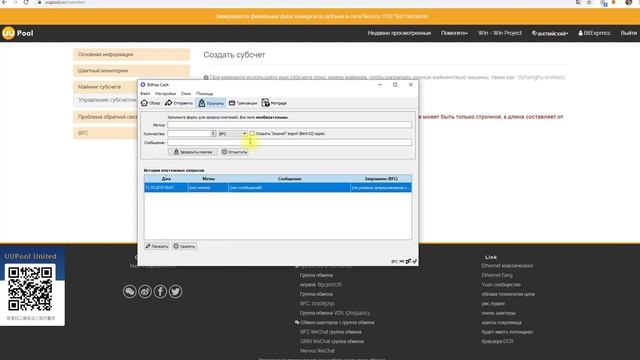Clear the form with the Очистить button
640x360 pixels.
pyautogui.click(x=234, y=152)
